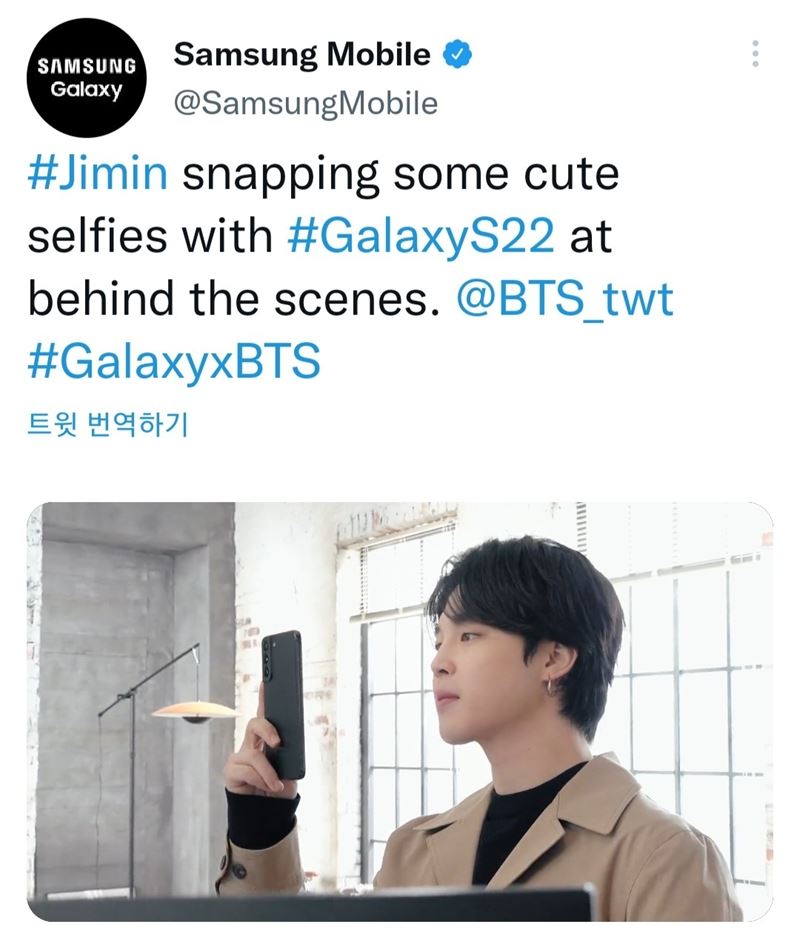Open the #GalaxyxBTS hashtag
This screenshot has height=933, width=800.
point(174,361)
